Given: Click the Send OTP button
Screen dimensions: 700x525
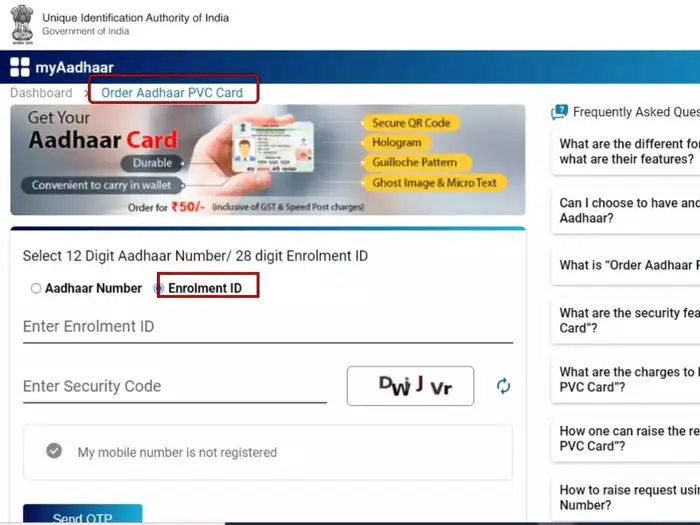Looking at the screenshot, I should (83, 514).
